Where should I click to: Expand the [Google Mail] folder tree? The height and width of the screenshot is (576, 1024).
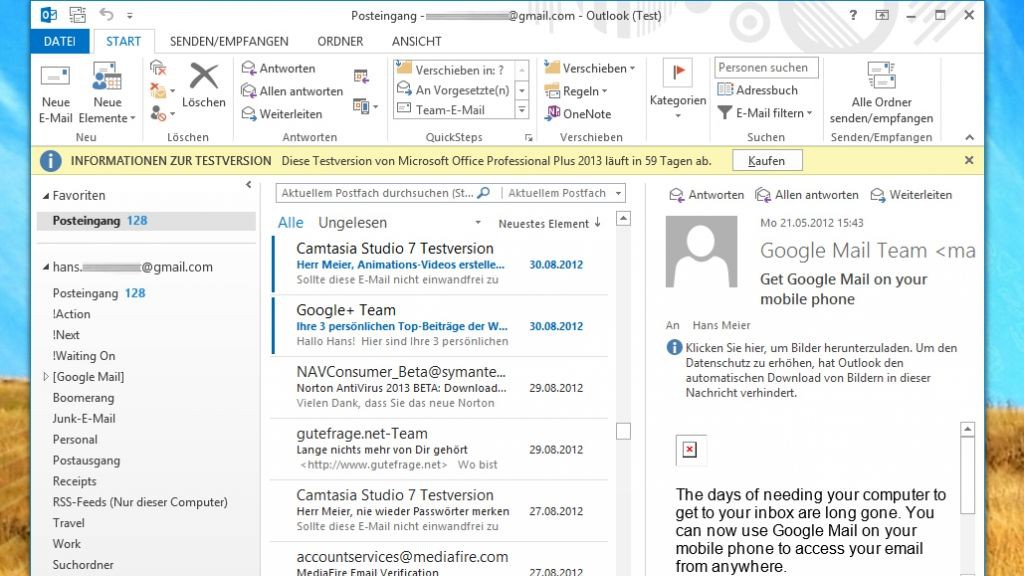[45, 377]
